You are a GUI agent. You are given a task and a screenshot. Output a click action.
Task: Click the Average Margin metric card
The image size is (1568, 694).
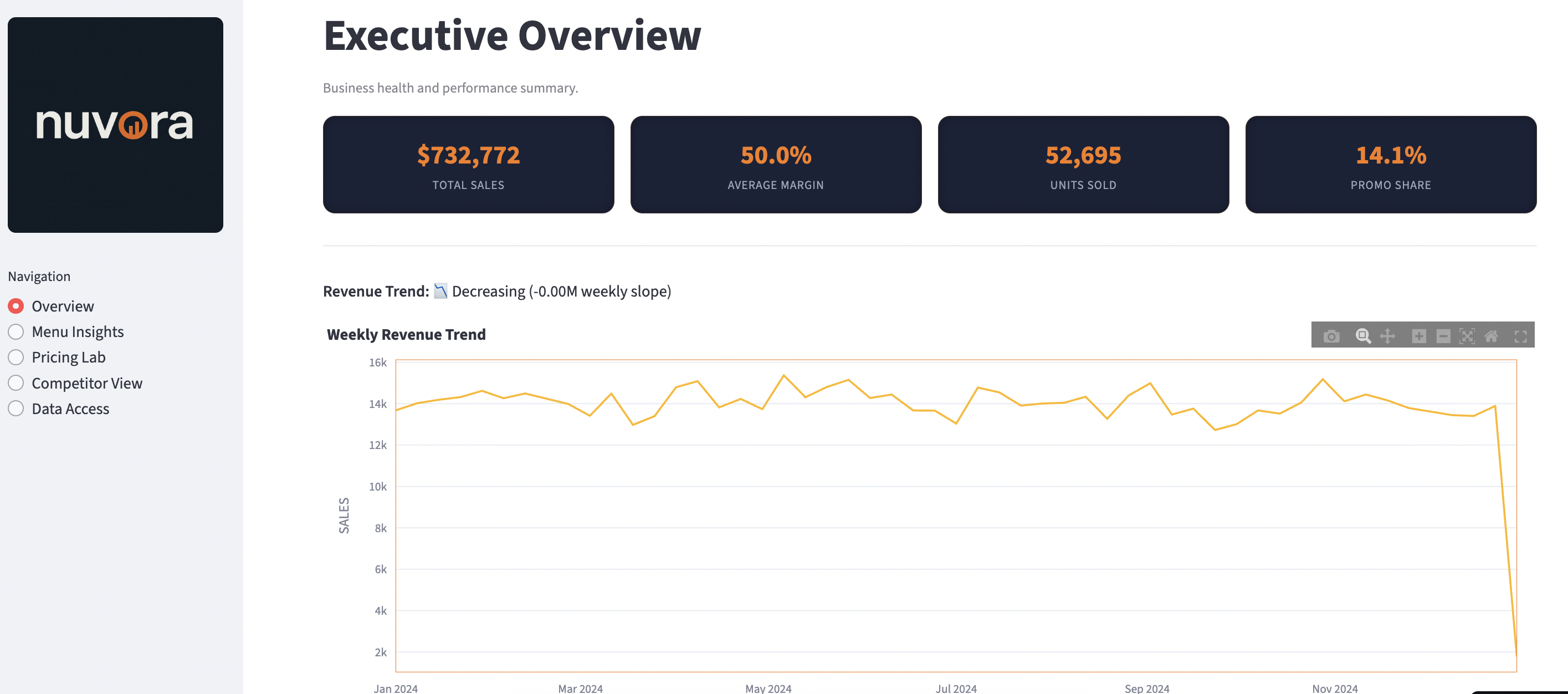pyautogui.click(x=776, y=165)
